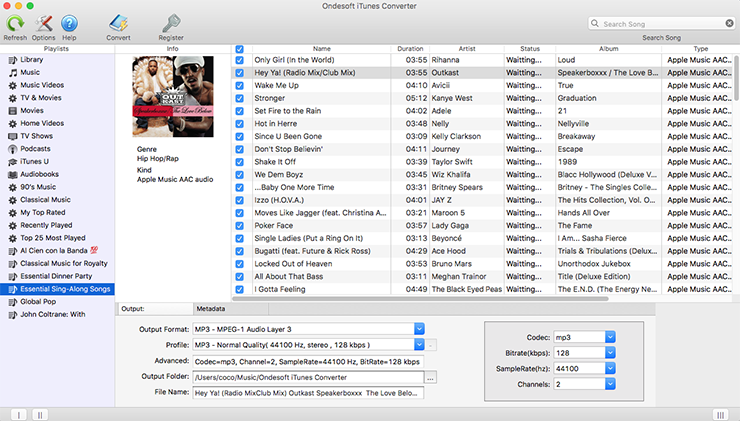Select the Output tab
This screenshot has width=740, height=421.
pos(133,309)
